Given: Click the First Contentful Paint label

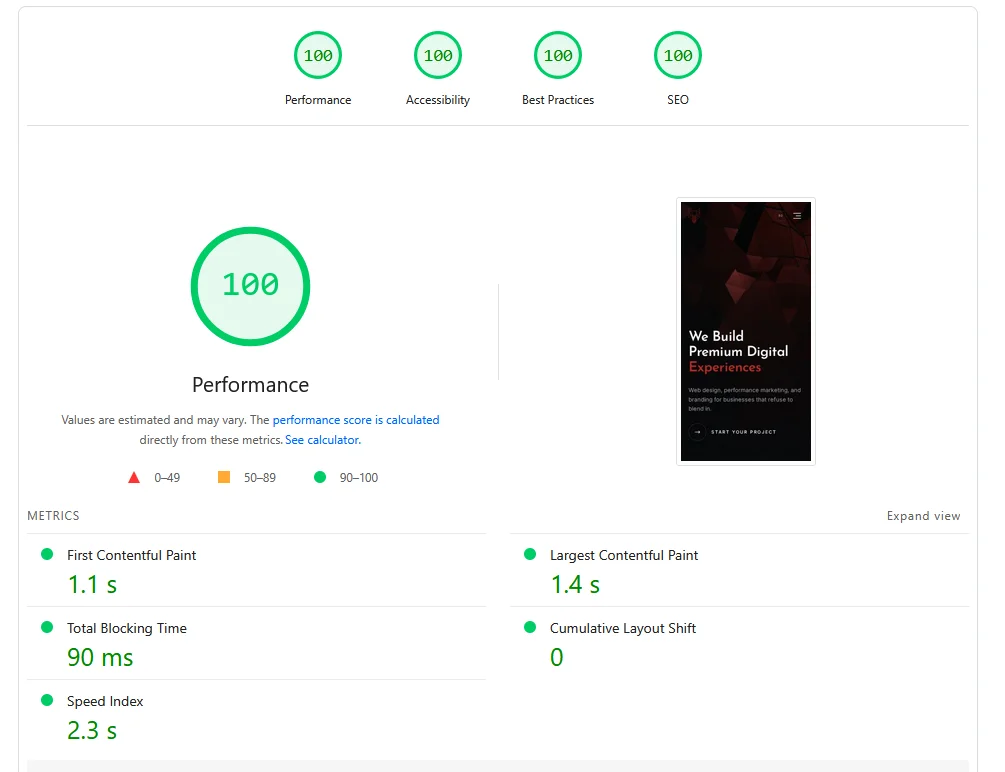Looking at the screenshot, I should (131, 555).
